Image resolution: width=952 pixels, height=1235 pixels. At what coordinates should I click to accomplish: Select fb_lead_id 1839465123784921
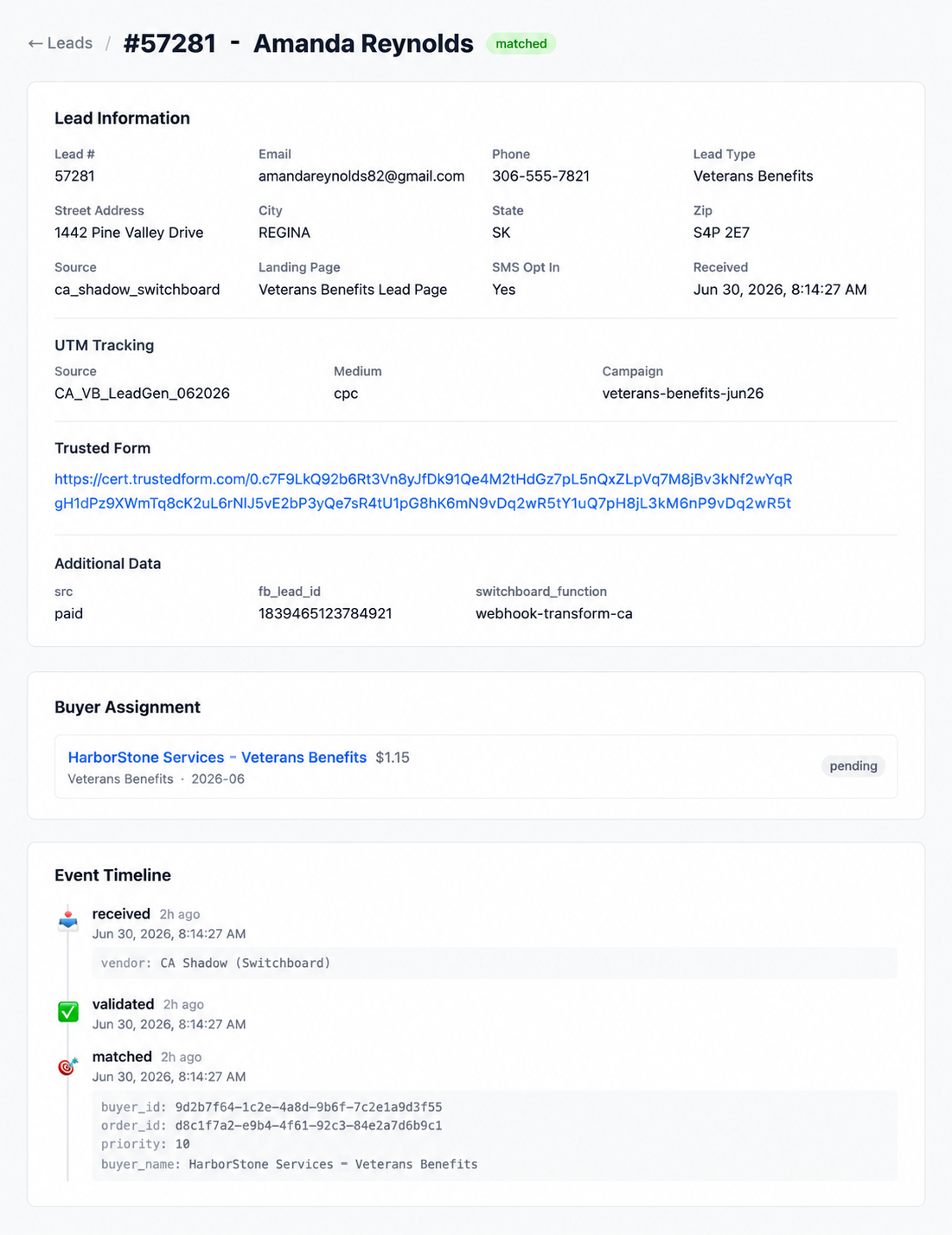[x=325, y=614]
